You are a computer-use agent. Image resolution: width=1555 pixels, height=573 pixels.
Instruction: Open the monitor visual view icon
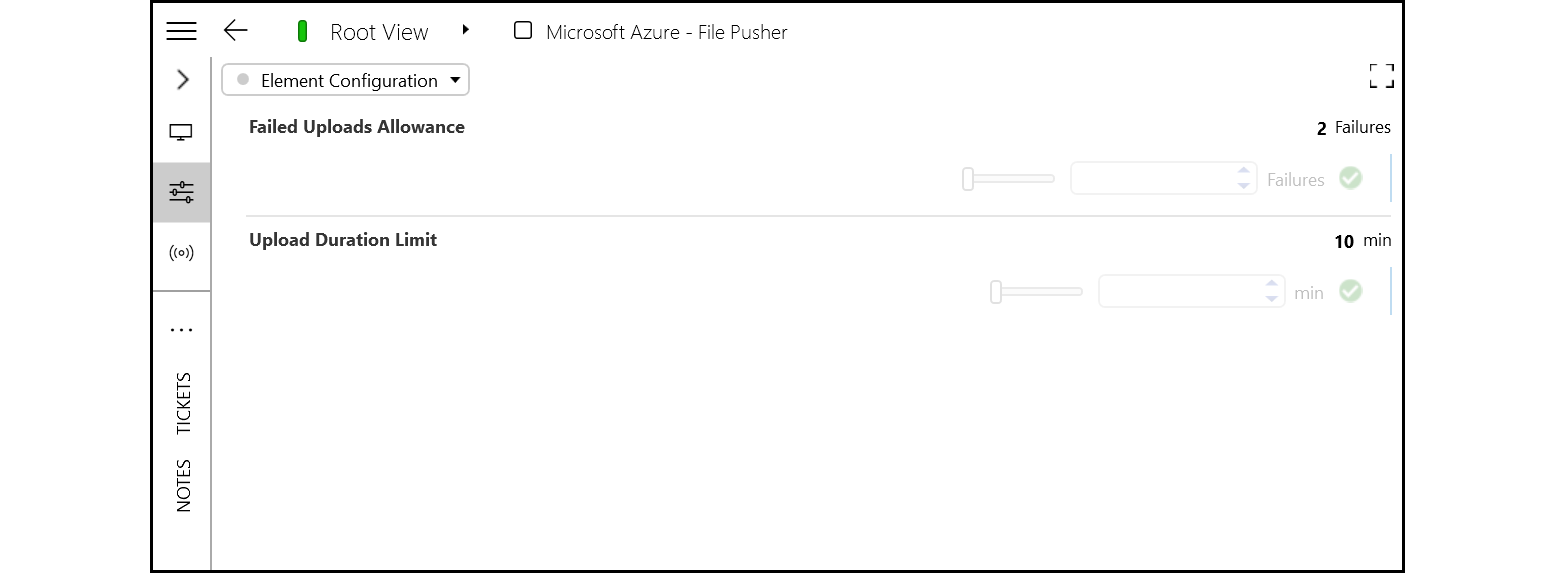(x=181, y=133)
